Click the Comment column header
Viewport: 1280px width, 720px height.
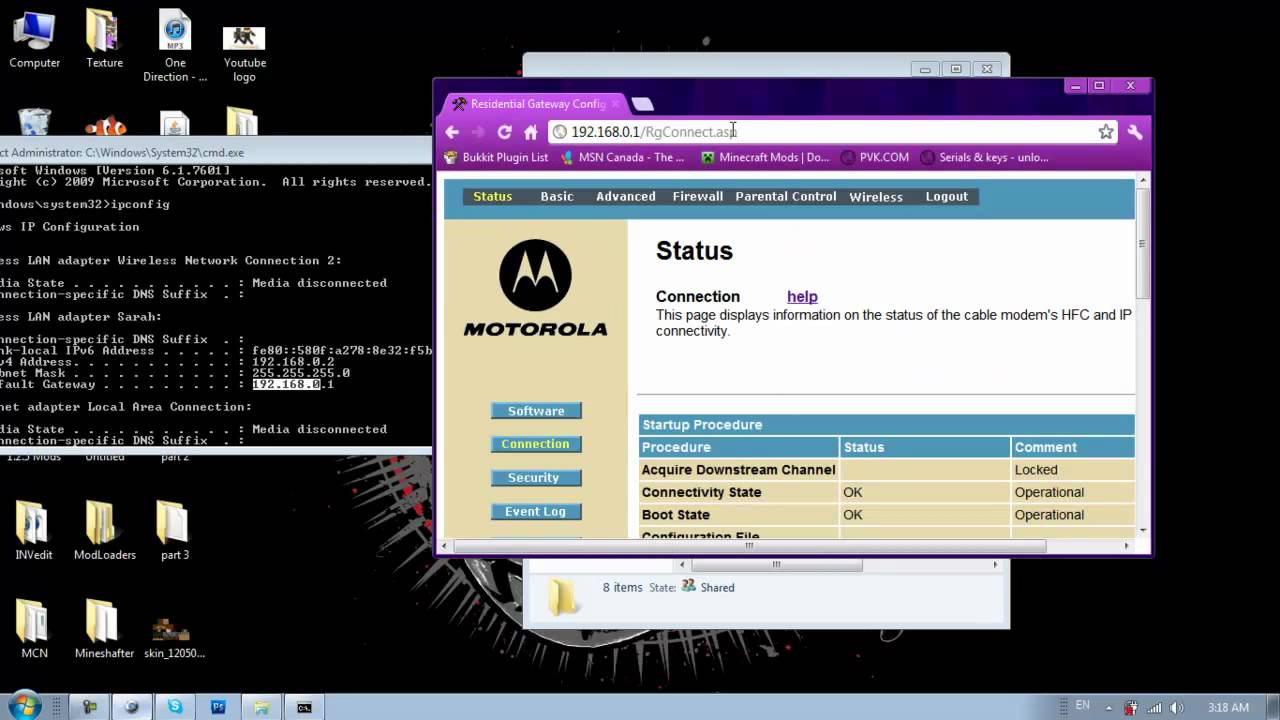[1045, 448]
